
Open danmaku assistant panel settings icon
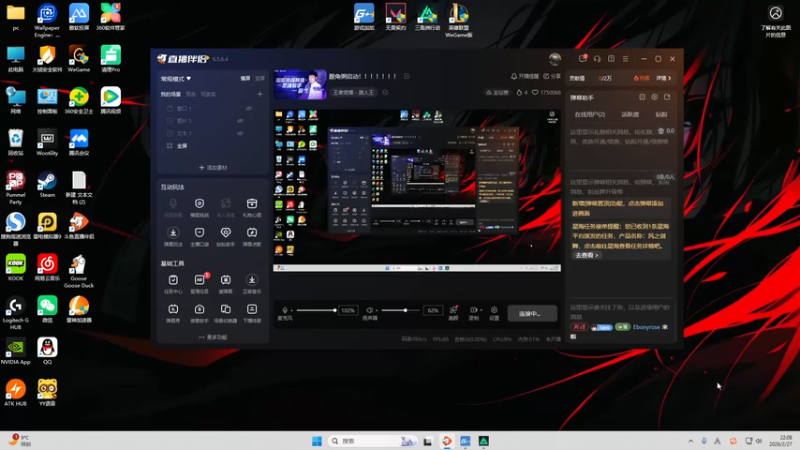tap(655, 97)
